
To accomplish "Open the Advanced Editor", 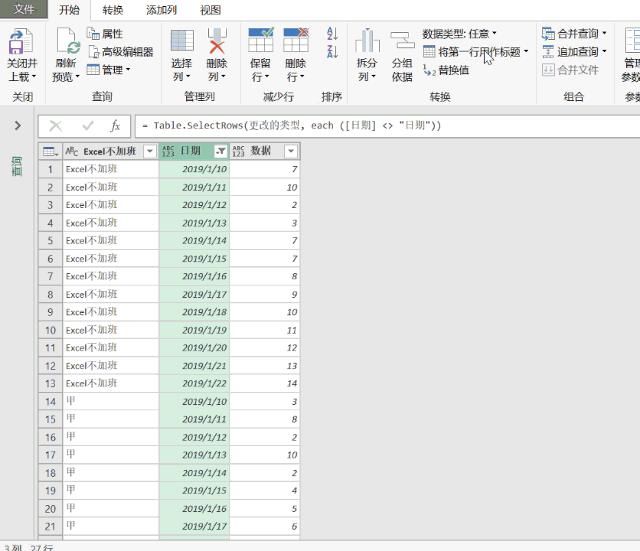I will tap(121, 52).
